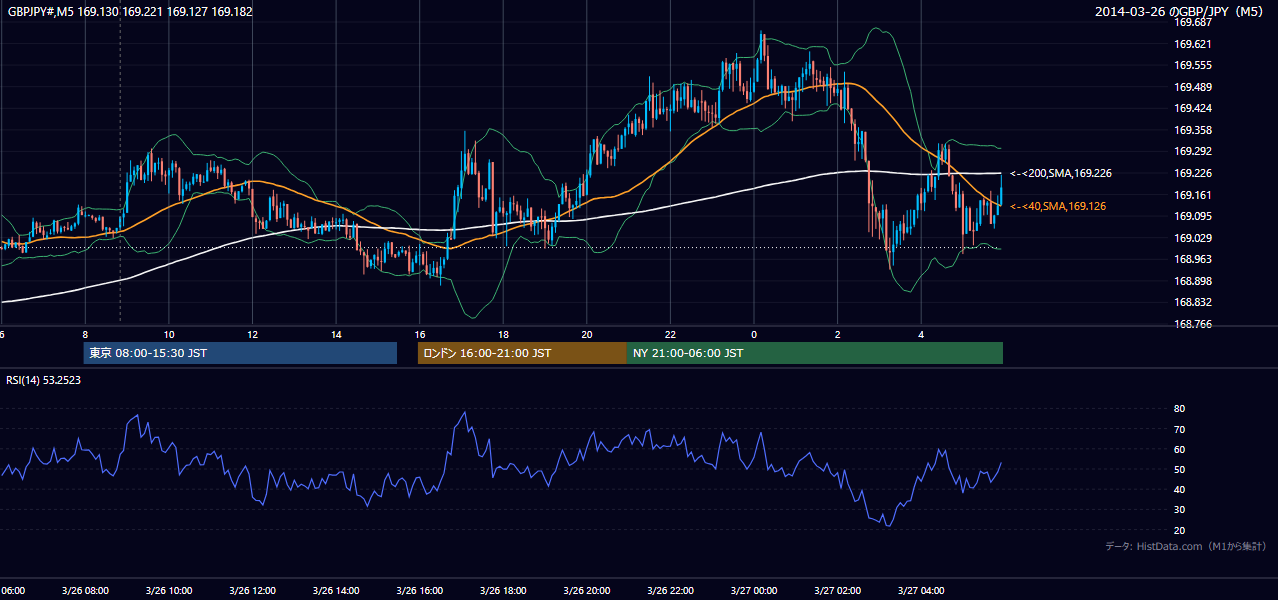This screenshot has width=1278, height=600.
Task: Click price level 169.358 on the axis
Action: (x=1193, y=130)
